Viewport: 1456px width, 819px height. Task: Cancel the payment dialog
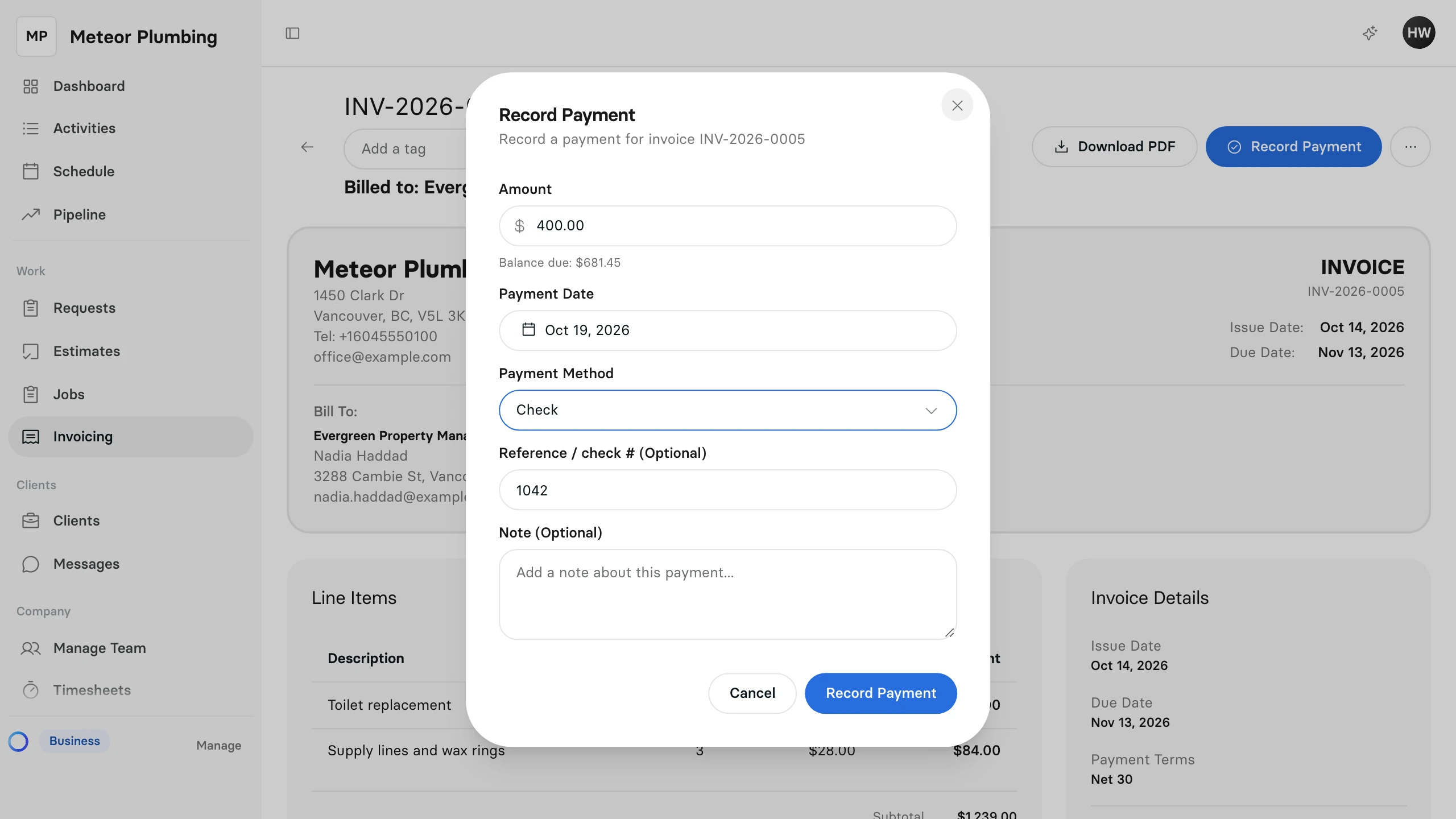[x=752, y=693]
